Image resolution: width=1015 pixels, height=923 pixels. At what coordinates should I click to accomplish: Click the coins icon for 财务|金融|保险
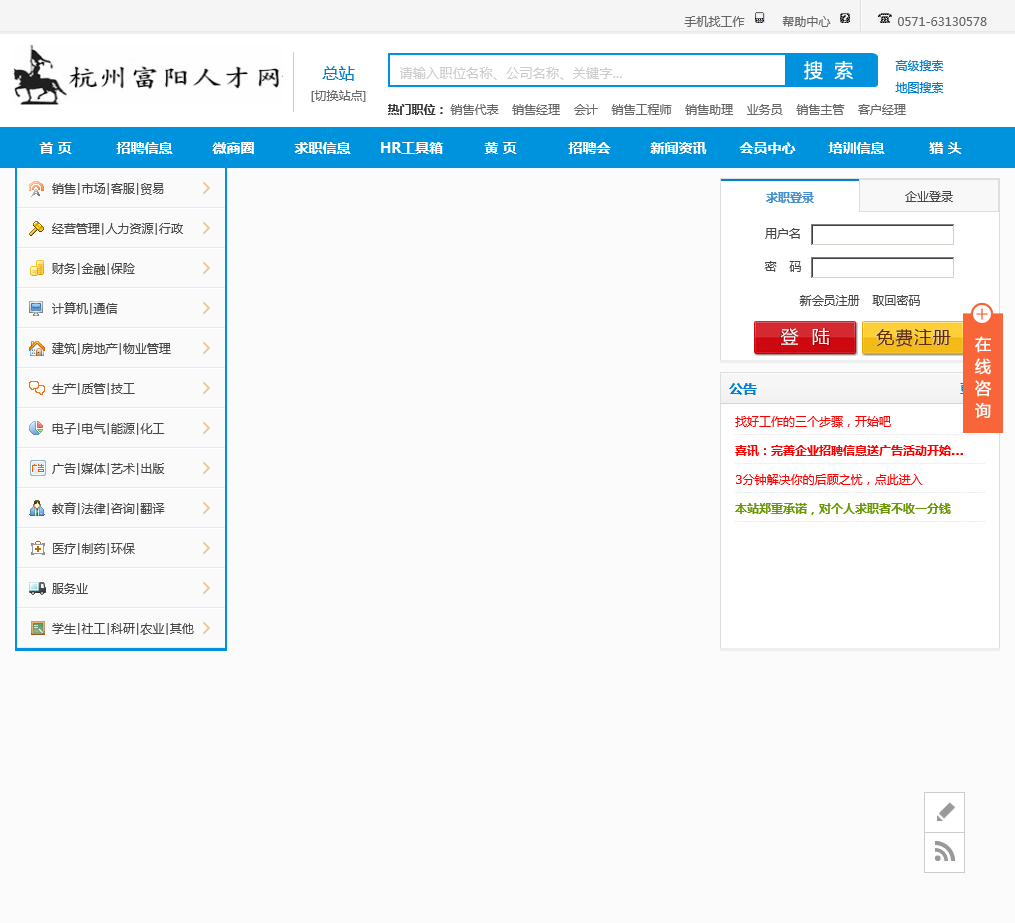click(x=37, y=269)
